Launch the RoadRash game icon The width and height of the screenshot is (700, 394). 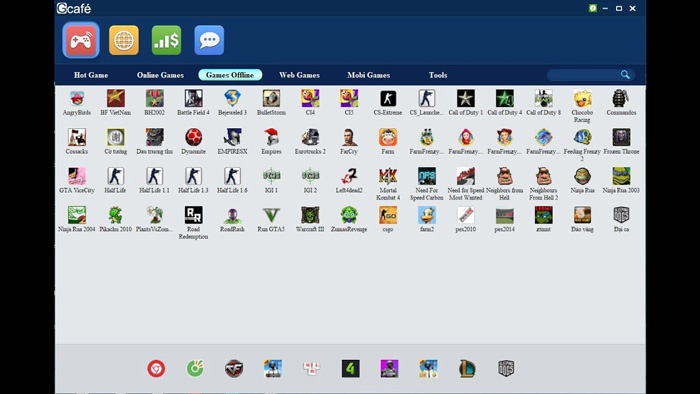pos(232,215)
